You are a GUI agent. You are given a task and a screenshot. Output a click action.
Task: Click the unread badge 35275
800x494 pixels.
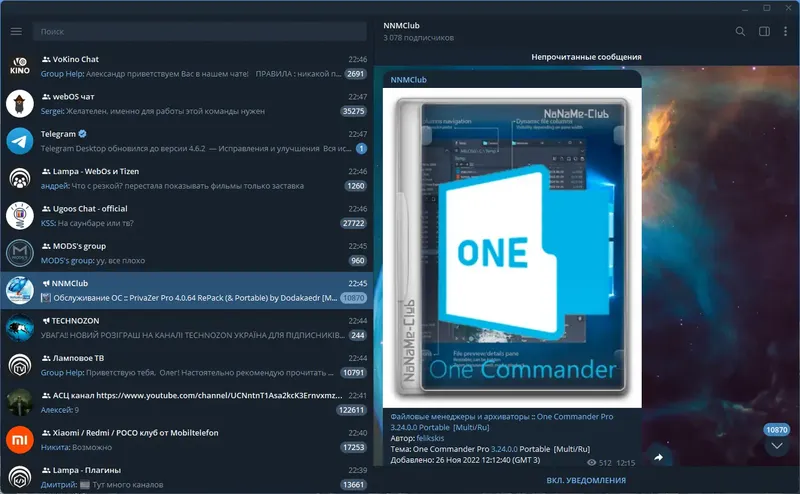click(x=353, y=111)
